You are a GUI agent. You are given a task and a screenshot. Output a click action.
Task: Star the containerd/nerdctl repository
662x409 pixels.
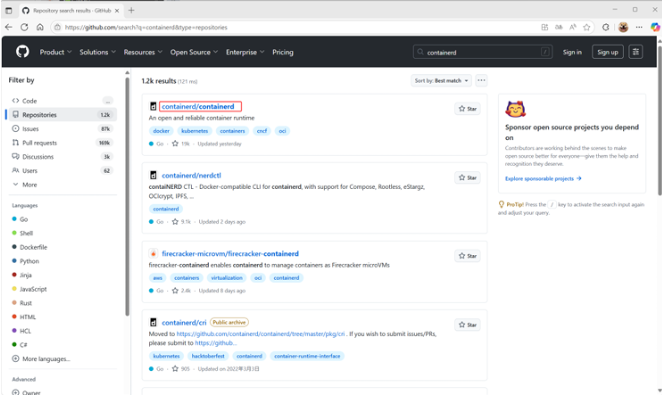(467, 178)
